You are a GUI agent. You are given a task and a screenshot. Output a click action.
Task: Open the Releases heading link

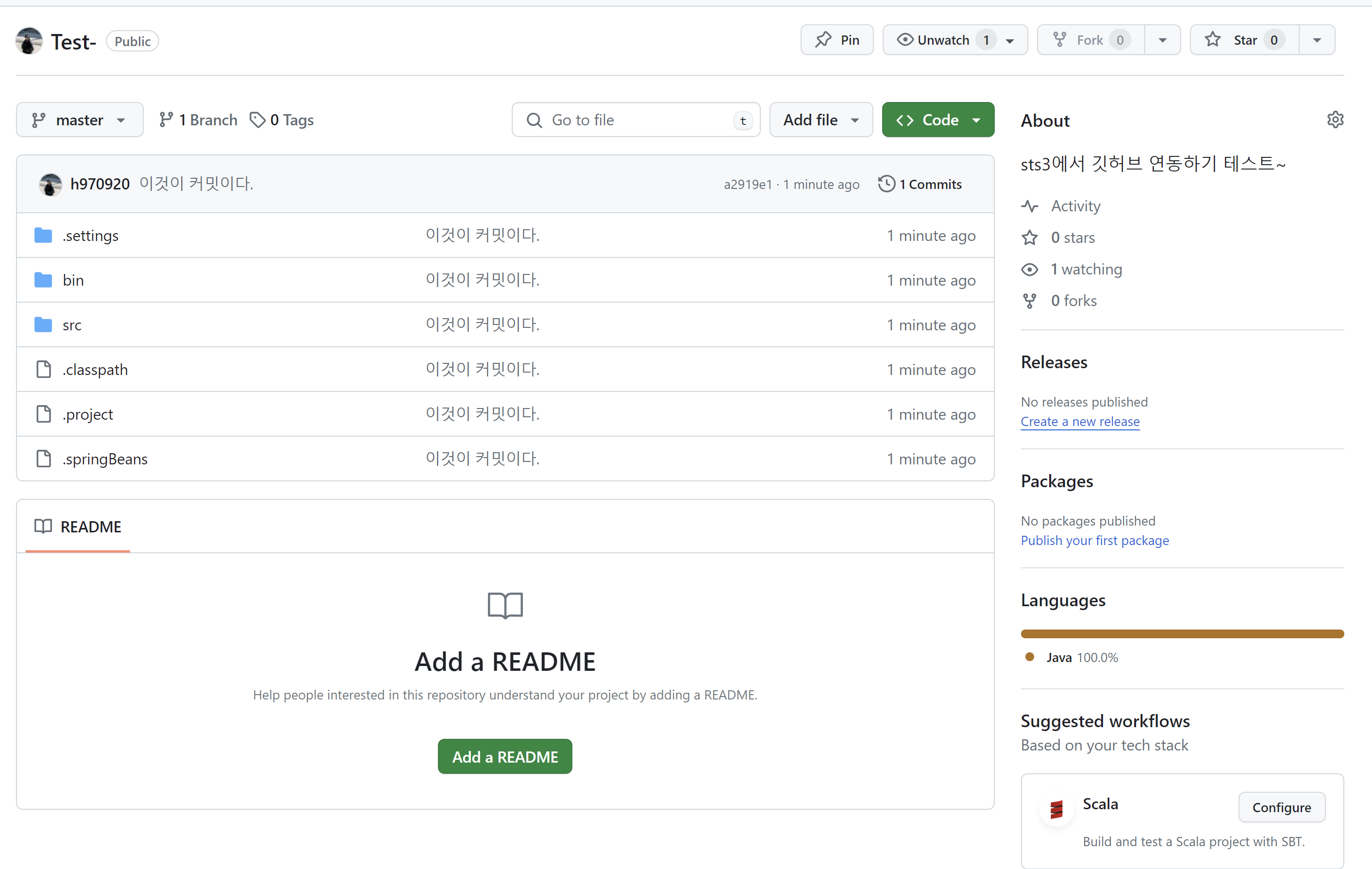1054,362
